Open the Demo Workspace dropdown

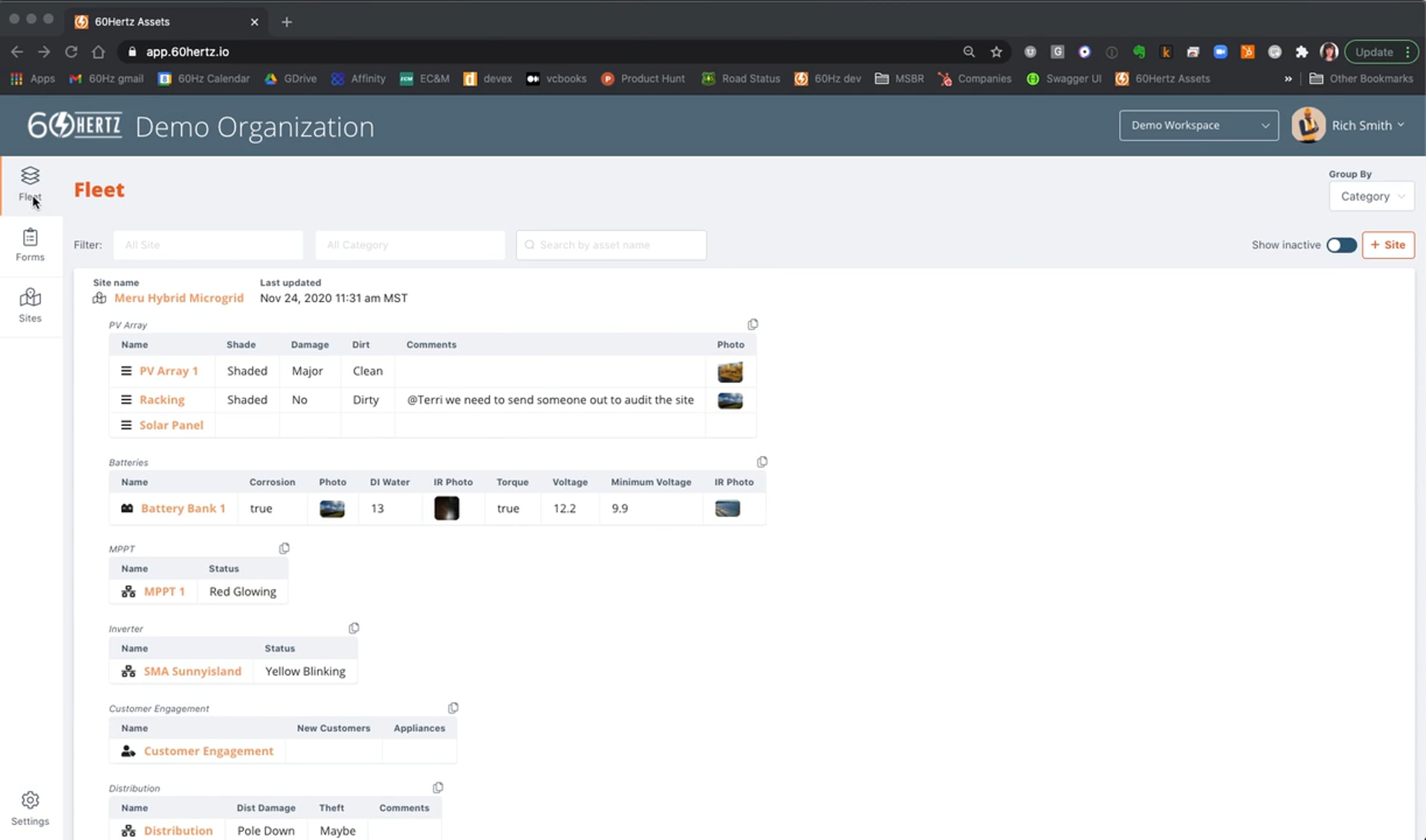click(1198, 125)
